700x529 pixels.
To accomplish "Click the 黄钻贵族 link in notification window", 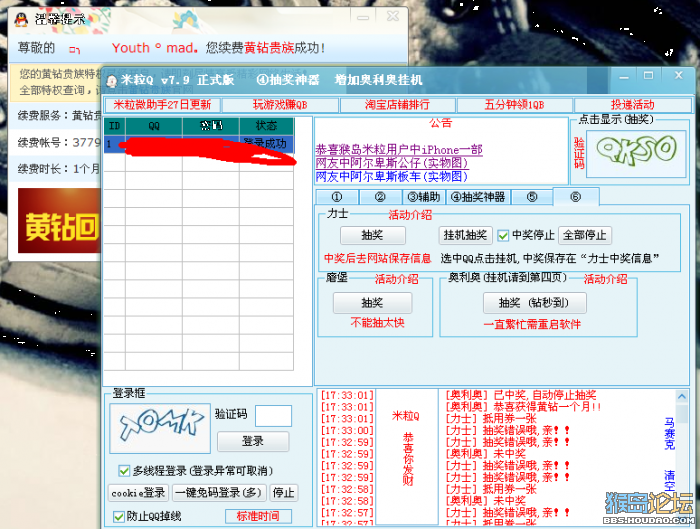I will click(269, 48).
